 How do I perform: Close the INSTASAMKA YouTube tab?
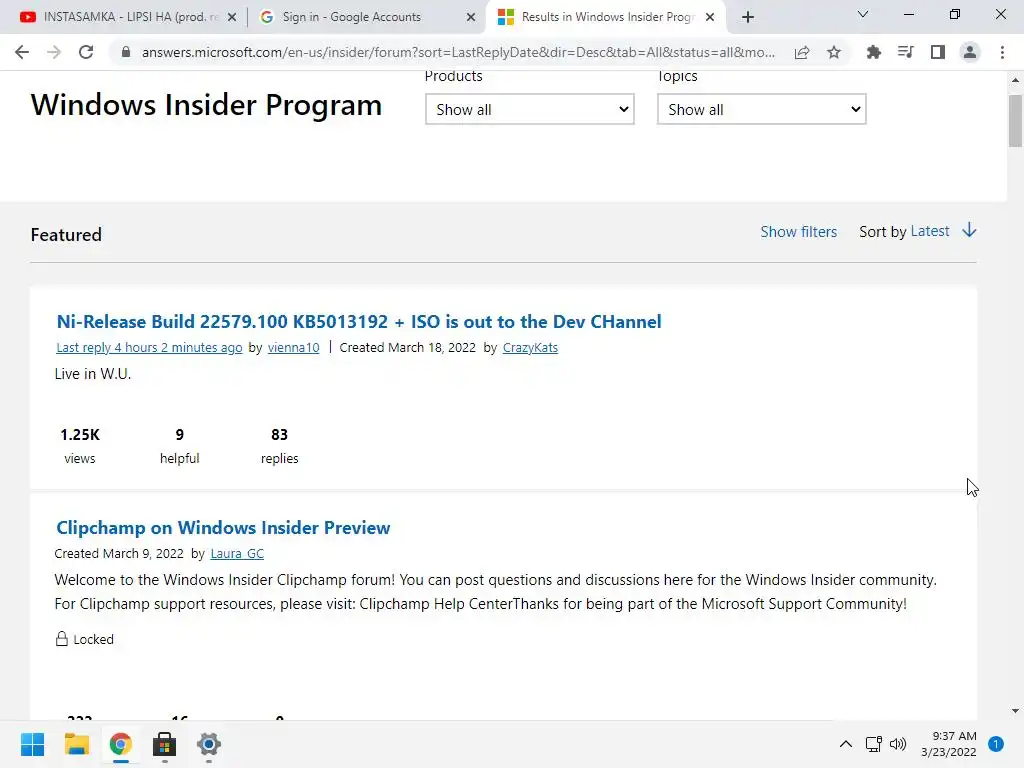(x=232, y=18)
